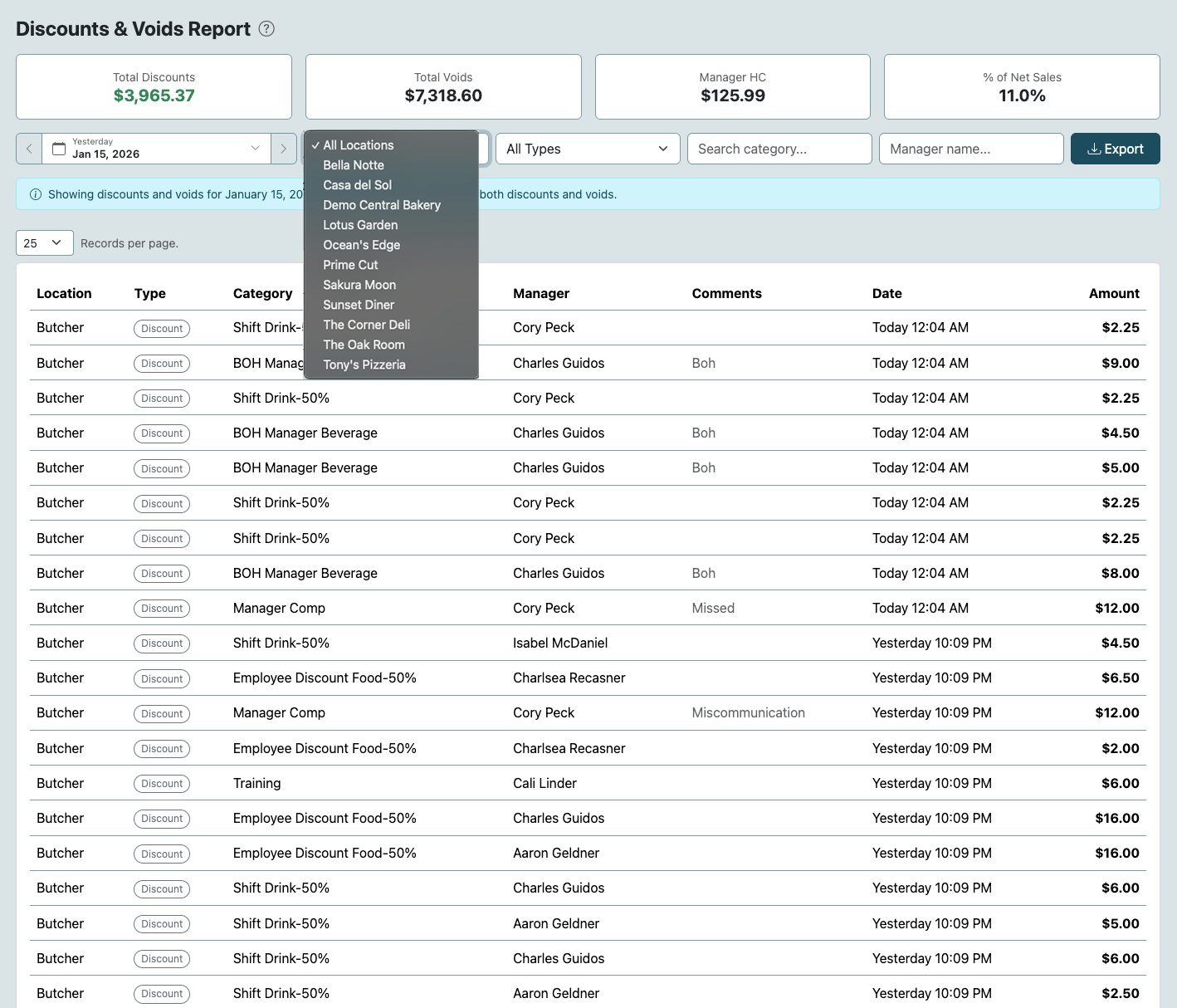Viewport: 1177px width, 1008px height.
Task: Click the info icon in banner
Action: tap(36, 194)
